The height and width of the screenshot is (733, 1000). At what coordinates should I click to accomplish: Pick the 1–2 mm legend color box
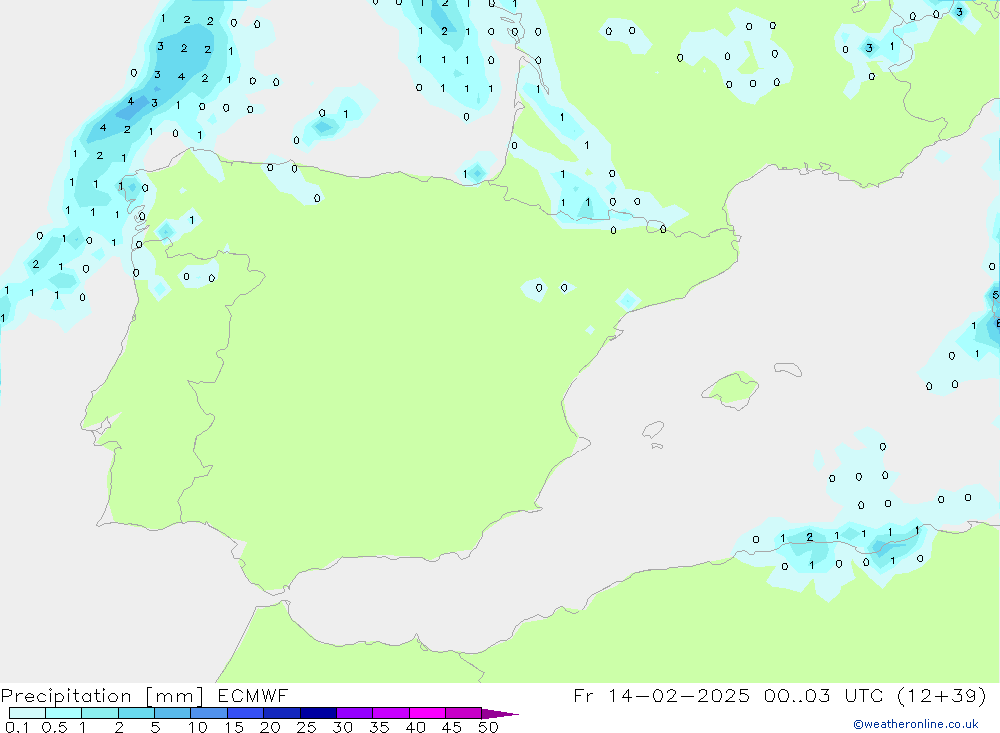click(x=100, y=713)
